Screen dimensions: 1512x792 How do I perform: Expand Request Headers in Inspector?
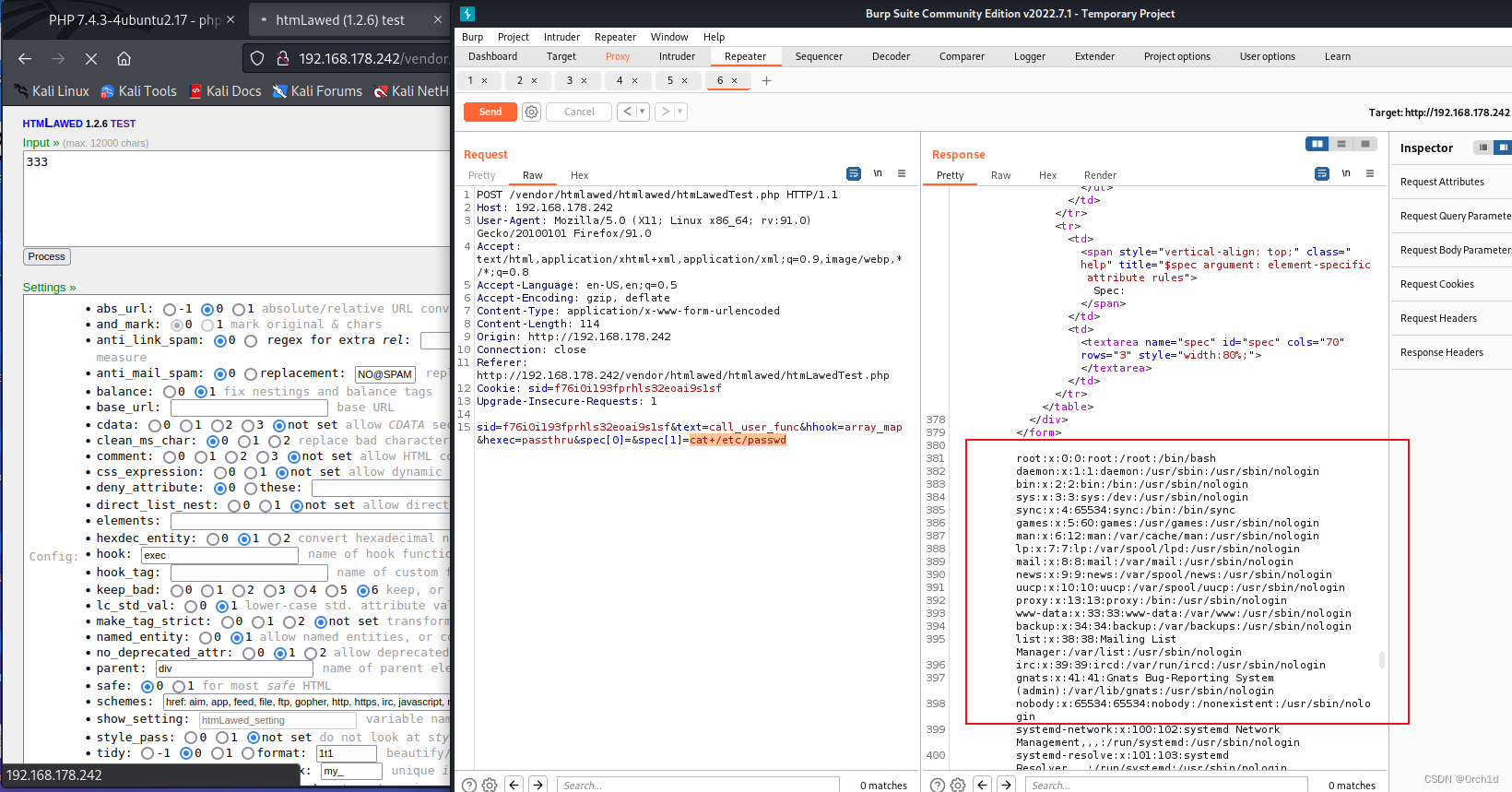pos(1450,318)
